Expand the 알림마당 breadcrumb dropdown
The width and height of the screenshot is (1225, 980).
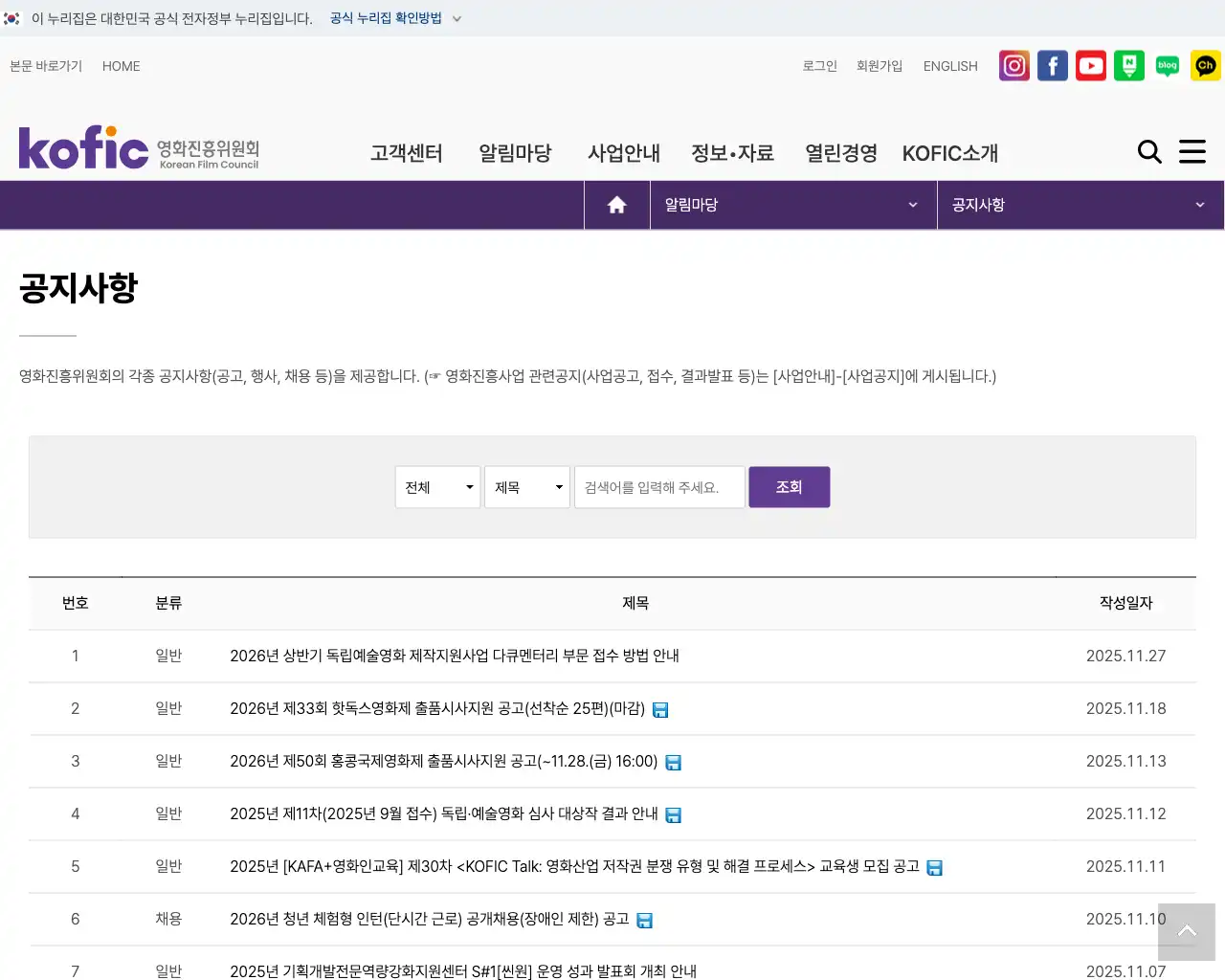point(911,204)
